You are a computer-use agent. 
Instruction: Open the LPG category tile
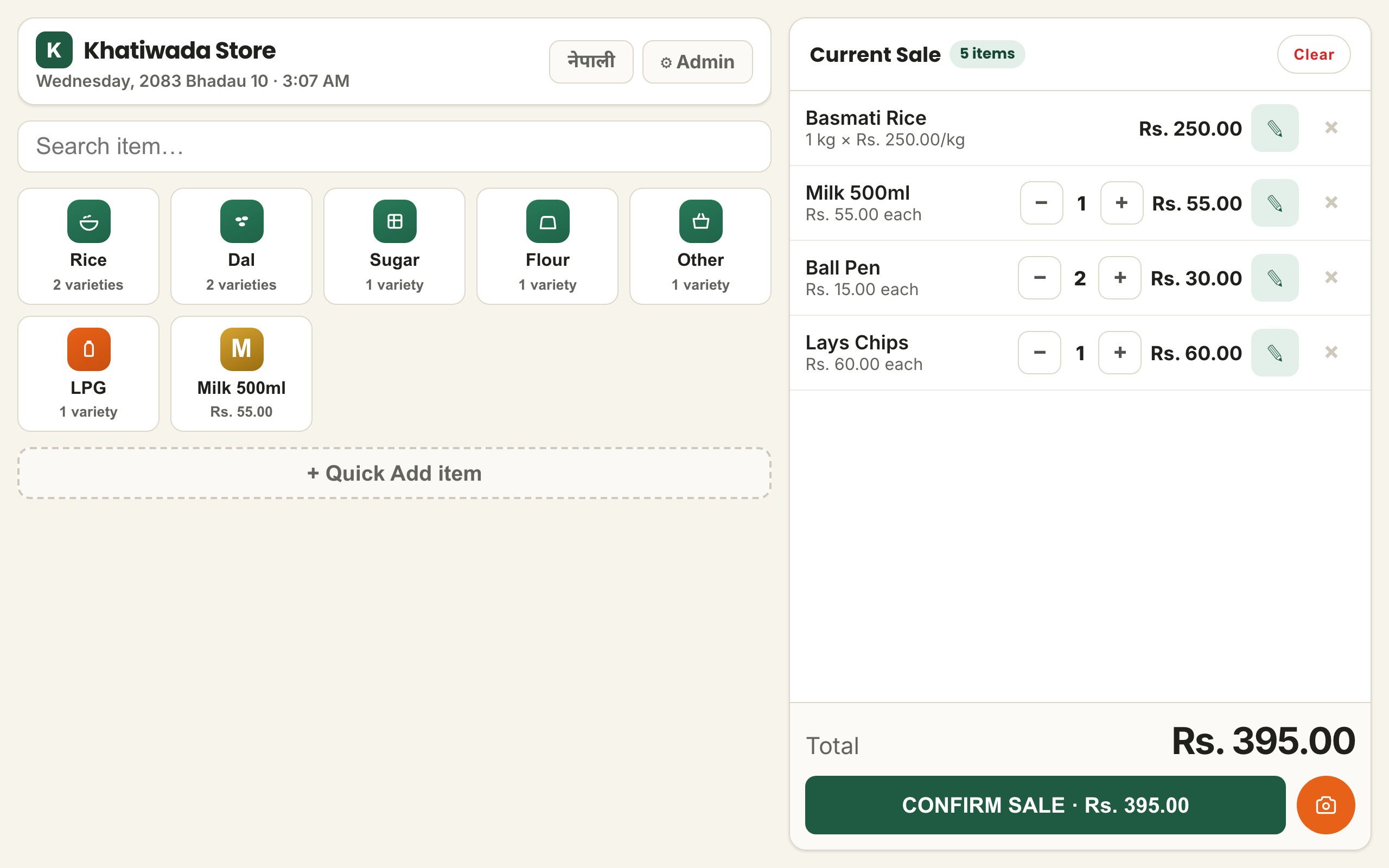(88, 374)
